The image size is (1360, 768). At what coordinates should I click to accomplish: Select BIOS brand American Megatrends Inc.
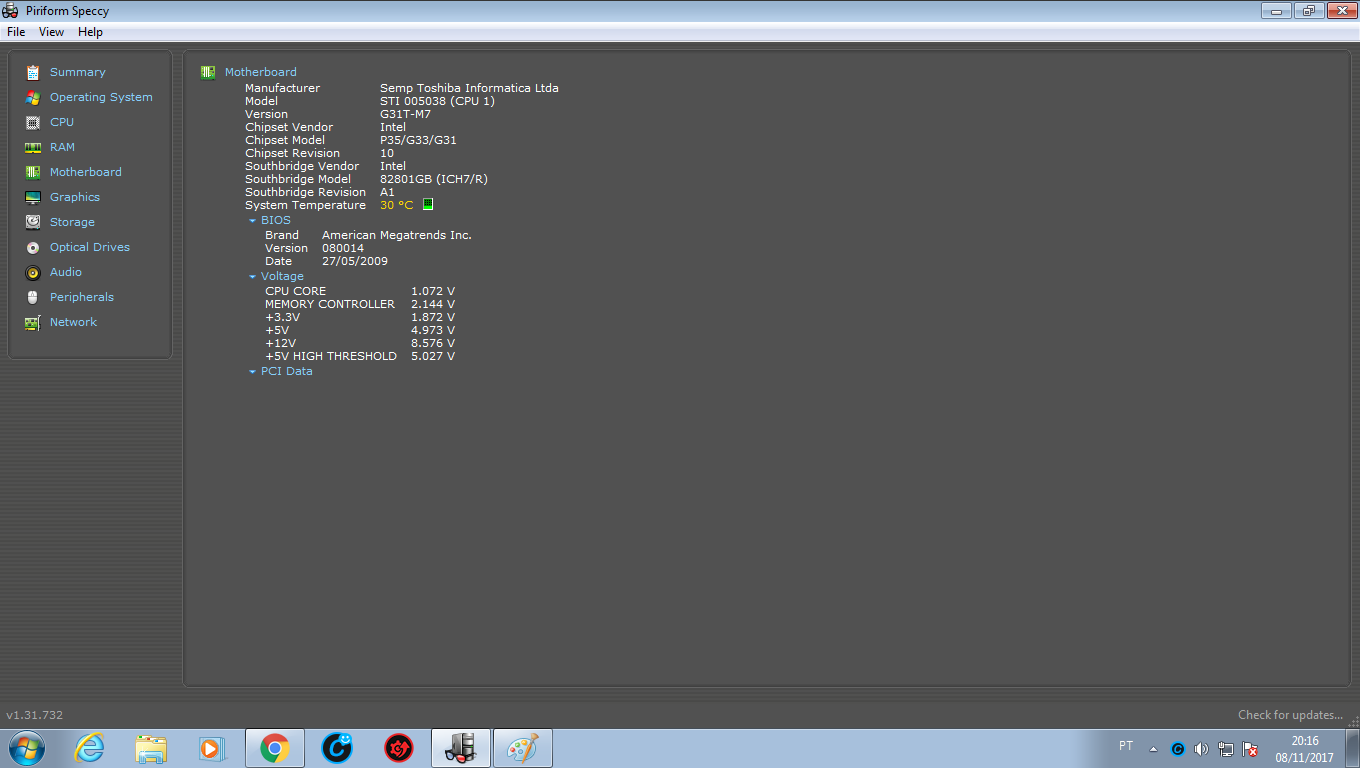[396, 235]
